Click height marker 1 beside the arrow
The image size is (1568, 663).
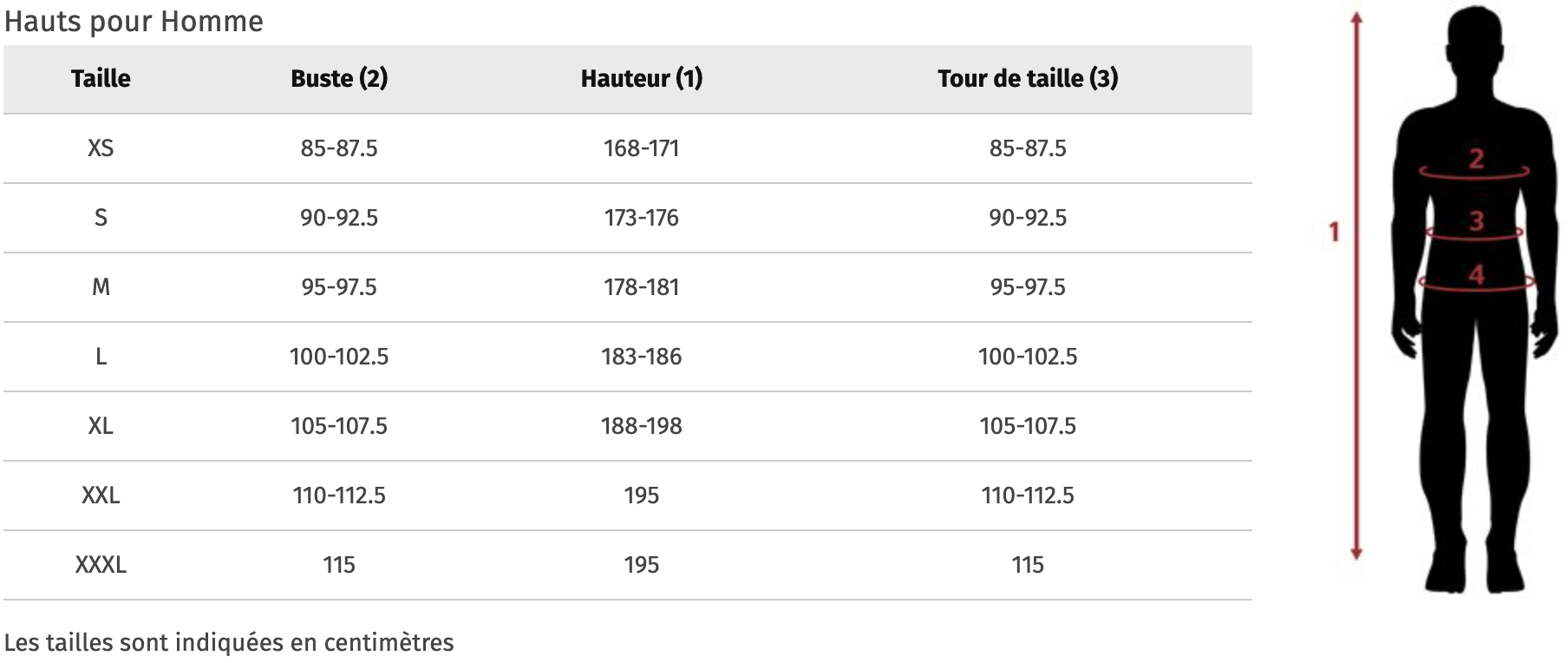click(x=1335, y=232)
